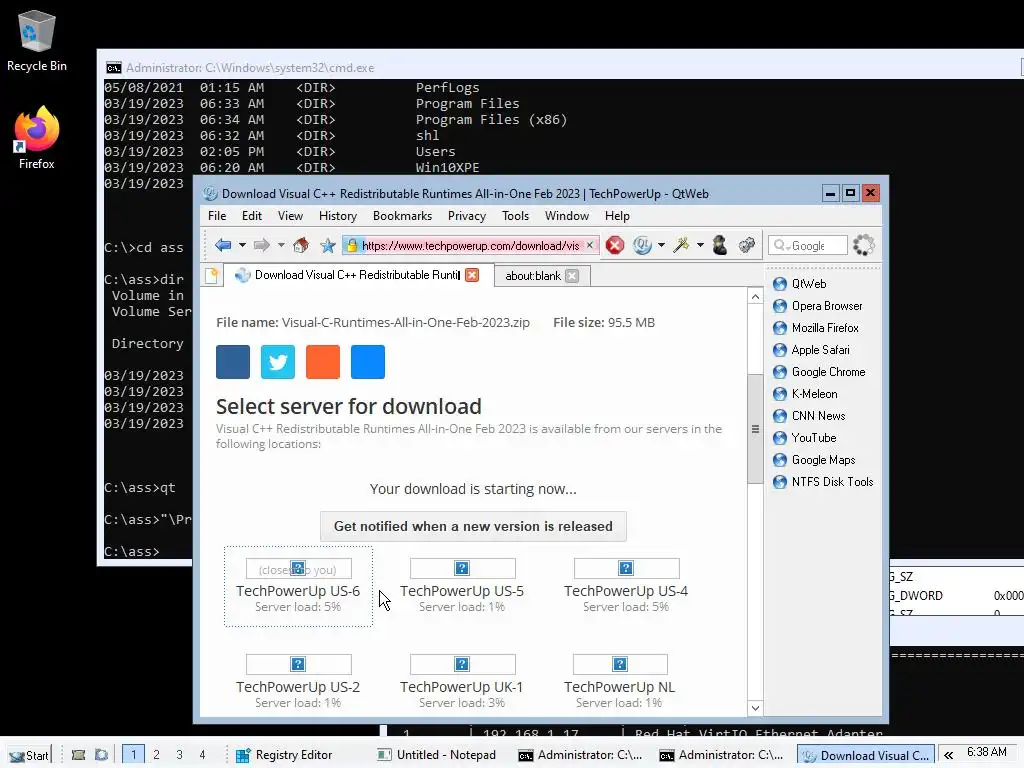Open Registry Editor from the taskbar
Screen dimensions: 1024x768
[x=285, y=755]
